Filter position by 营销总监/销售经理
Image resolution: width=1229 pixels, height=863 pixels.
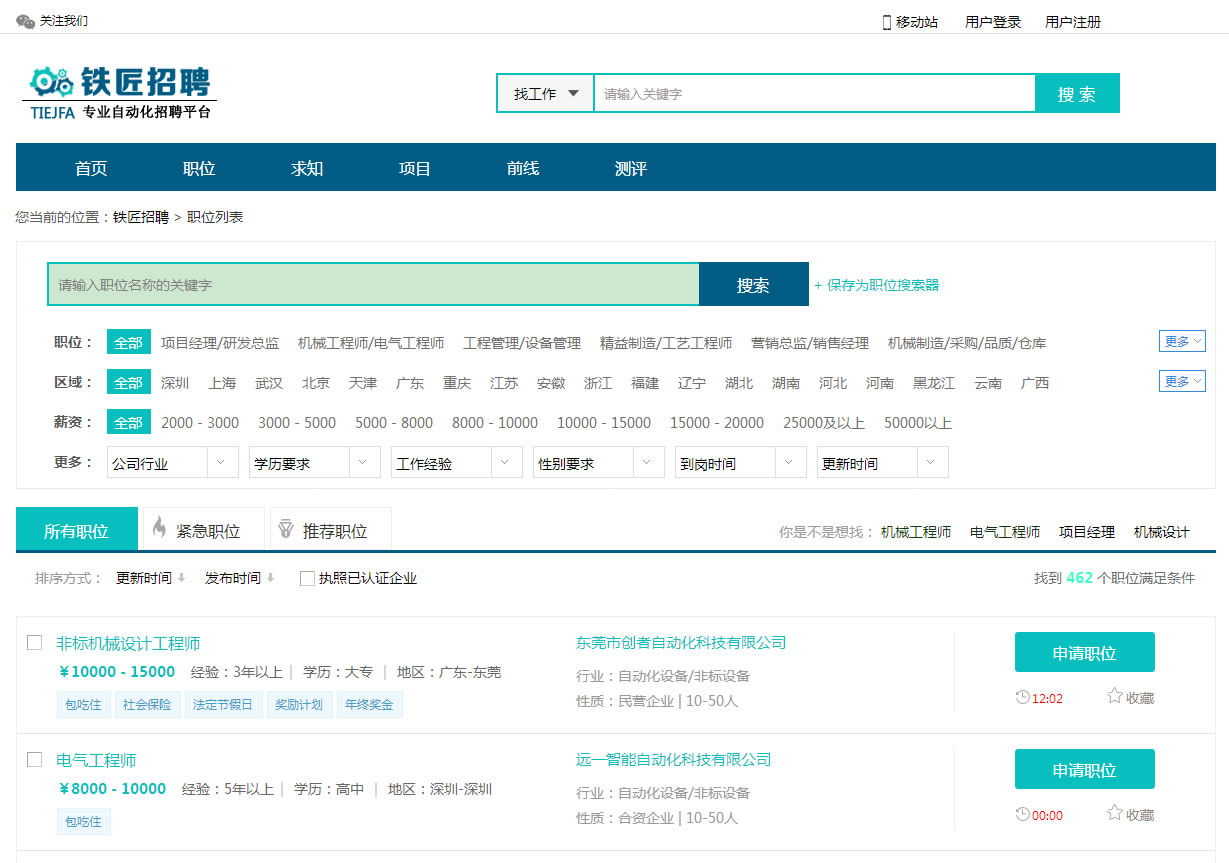coord(810,342)
